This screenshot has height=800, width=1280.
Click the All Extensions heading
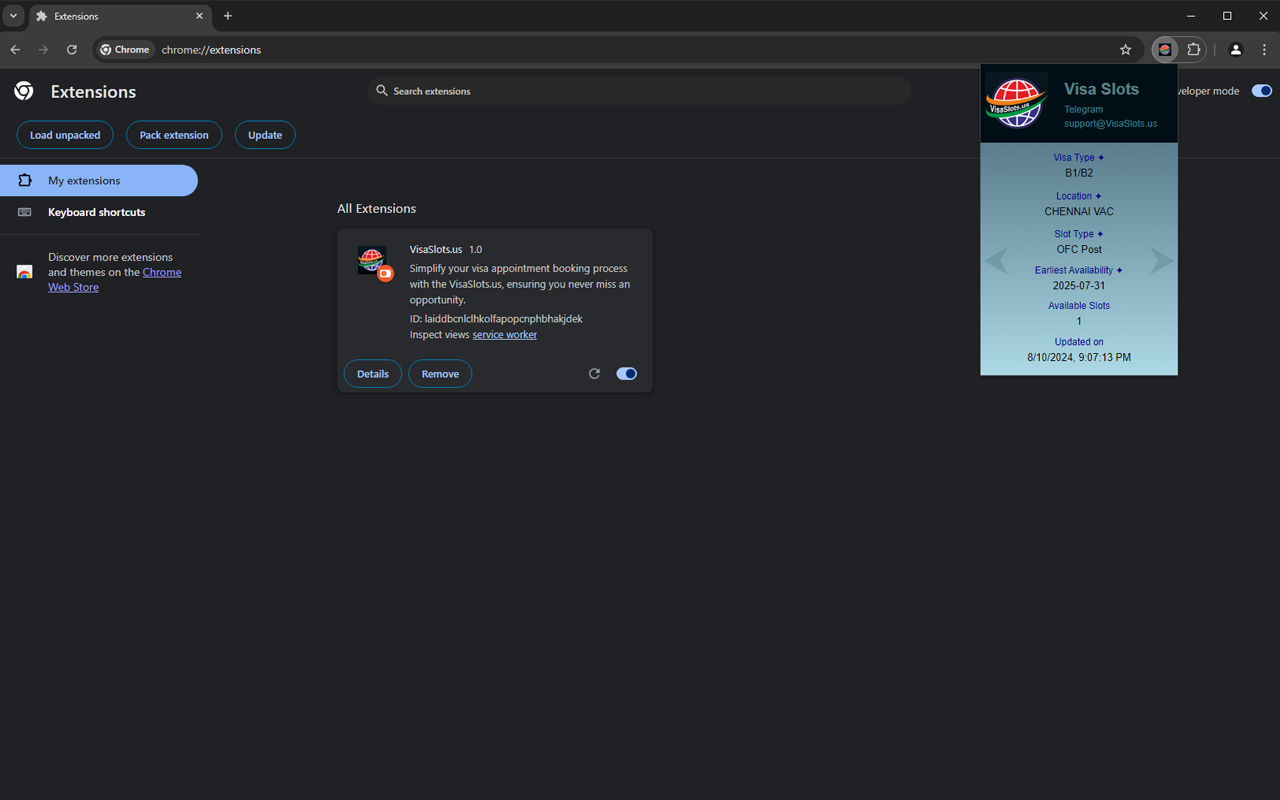click(x=376, y=209)
